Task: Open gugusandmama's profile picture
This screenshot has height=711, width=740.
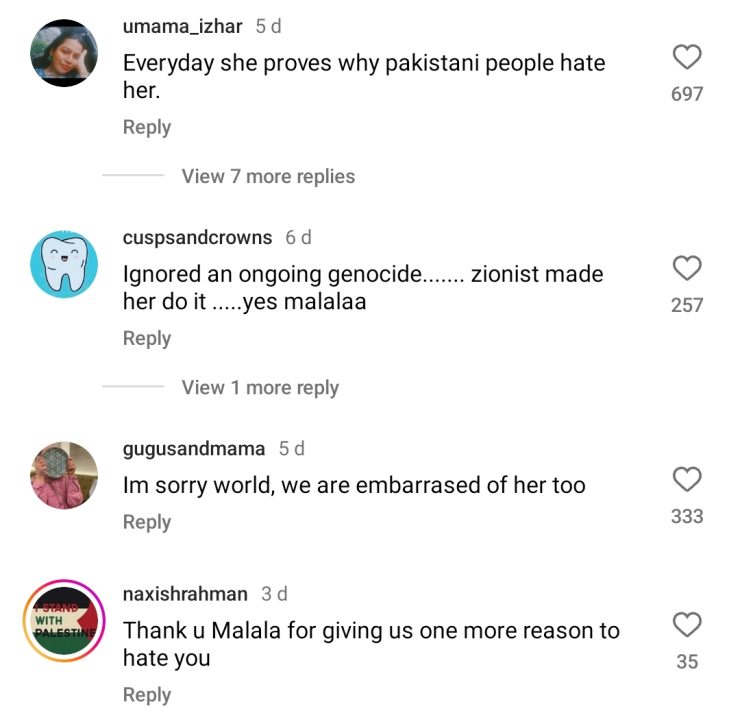Action: coord(64,475)
